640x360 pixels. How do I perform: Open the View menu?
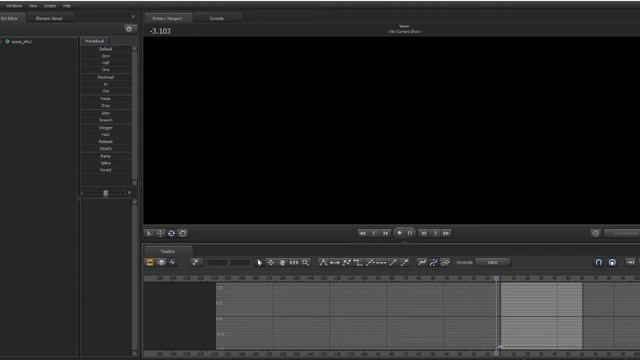coord(33,6)
